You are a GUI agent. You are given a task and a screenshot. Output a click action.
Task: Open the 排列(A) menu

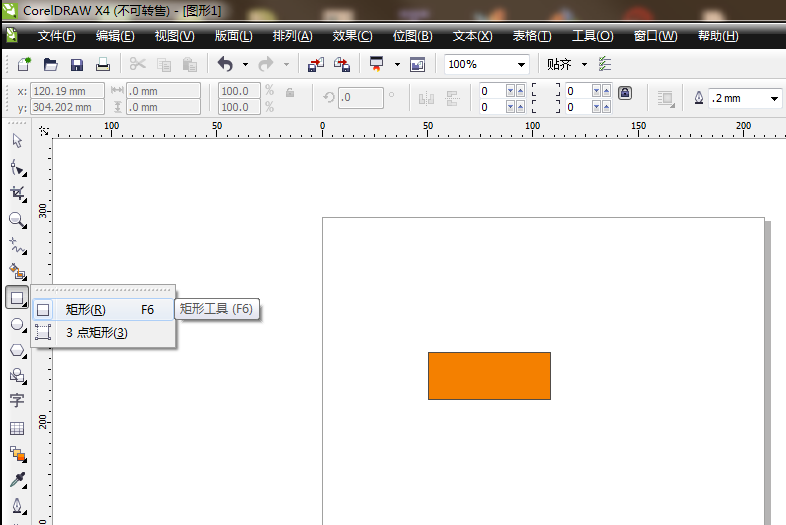(292, 36)
